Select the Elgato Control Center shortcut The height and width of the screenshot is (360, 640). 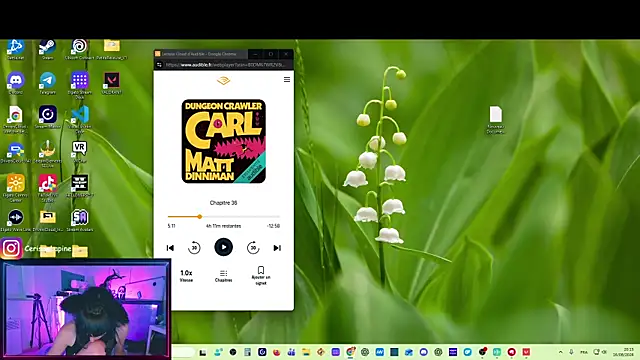(x=16, y=188)
